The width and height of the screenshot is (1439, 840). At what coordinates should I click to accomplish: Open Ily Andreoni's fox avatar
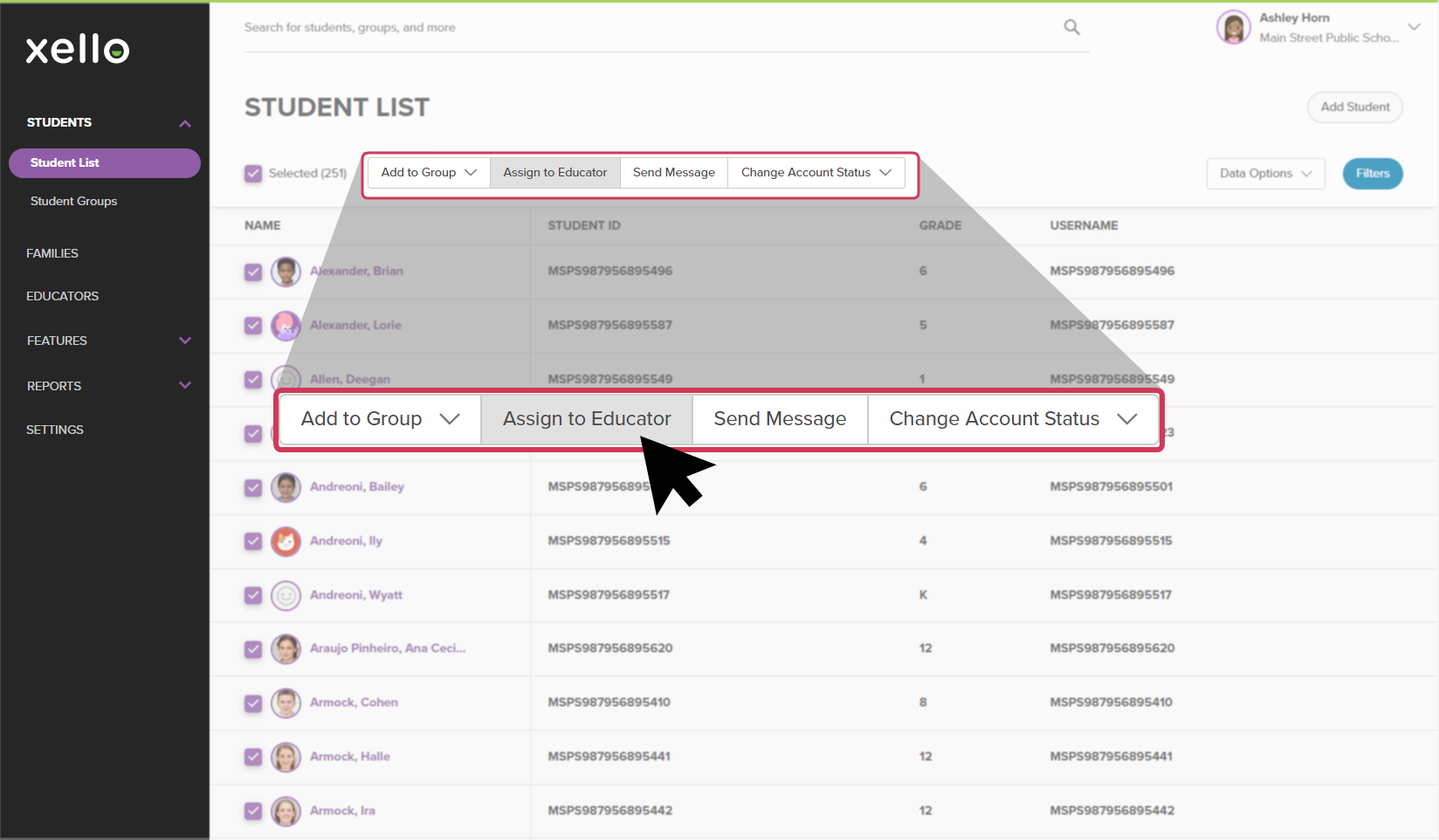pos(286,541)
